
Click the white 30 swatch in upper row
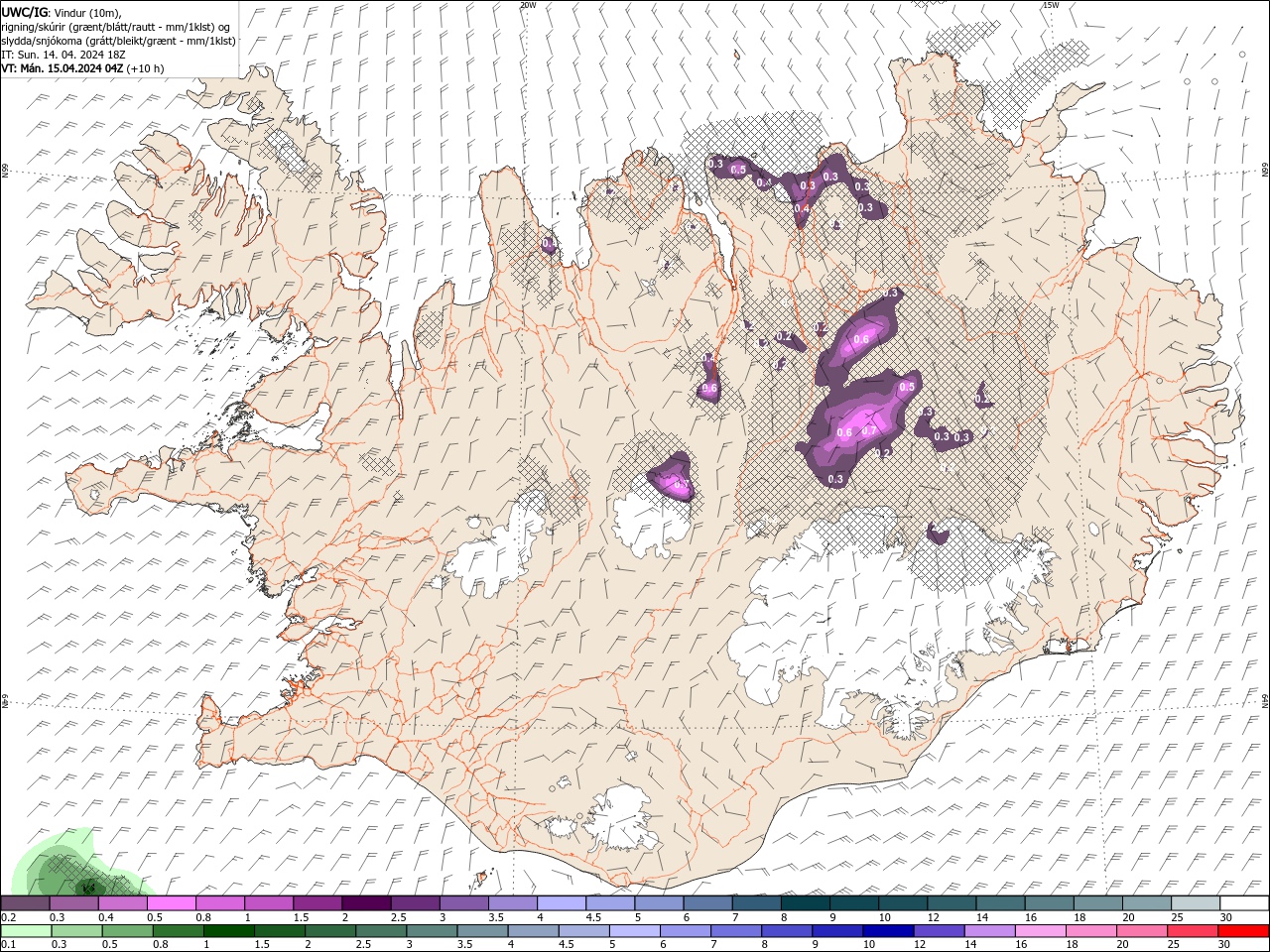coord(1244,903)
